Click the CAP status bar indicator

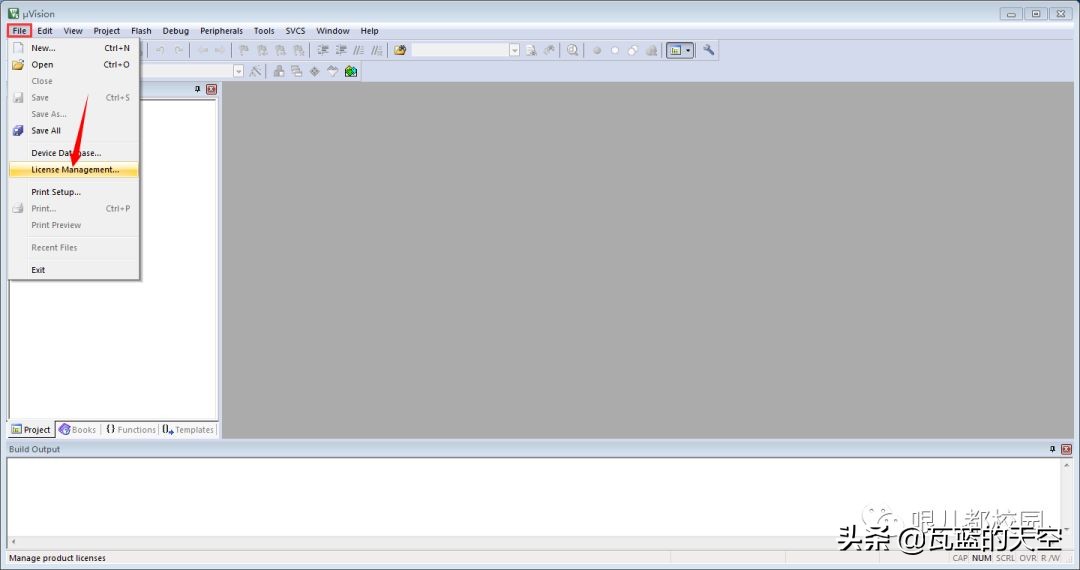coord(960,558)
